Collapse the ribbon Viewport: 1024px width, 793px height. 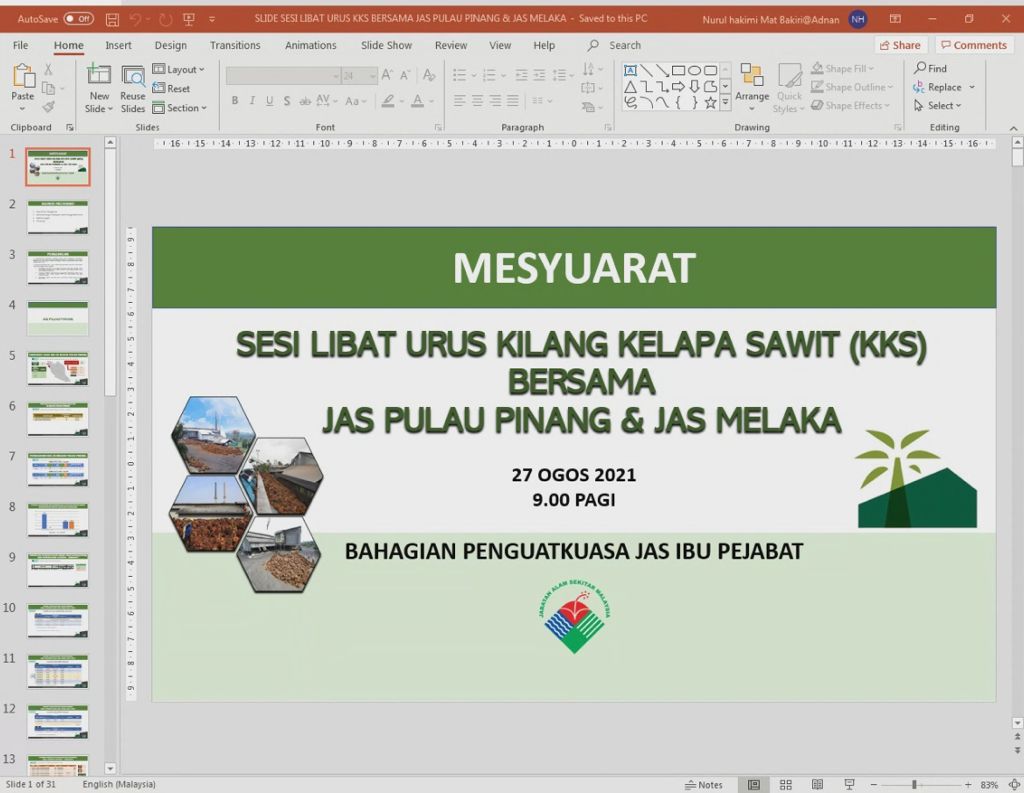[1013, 128]
